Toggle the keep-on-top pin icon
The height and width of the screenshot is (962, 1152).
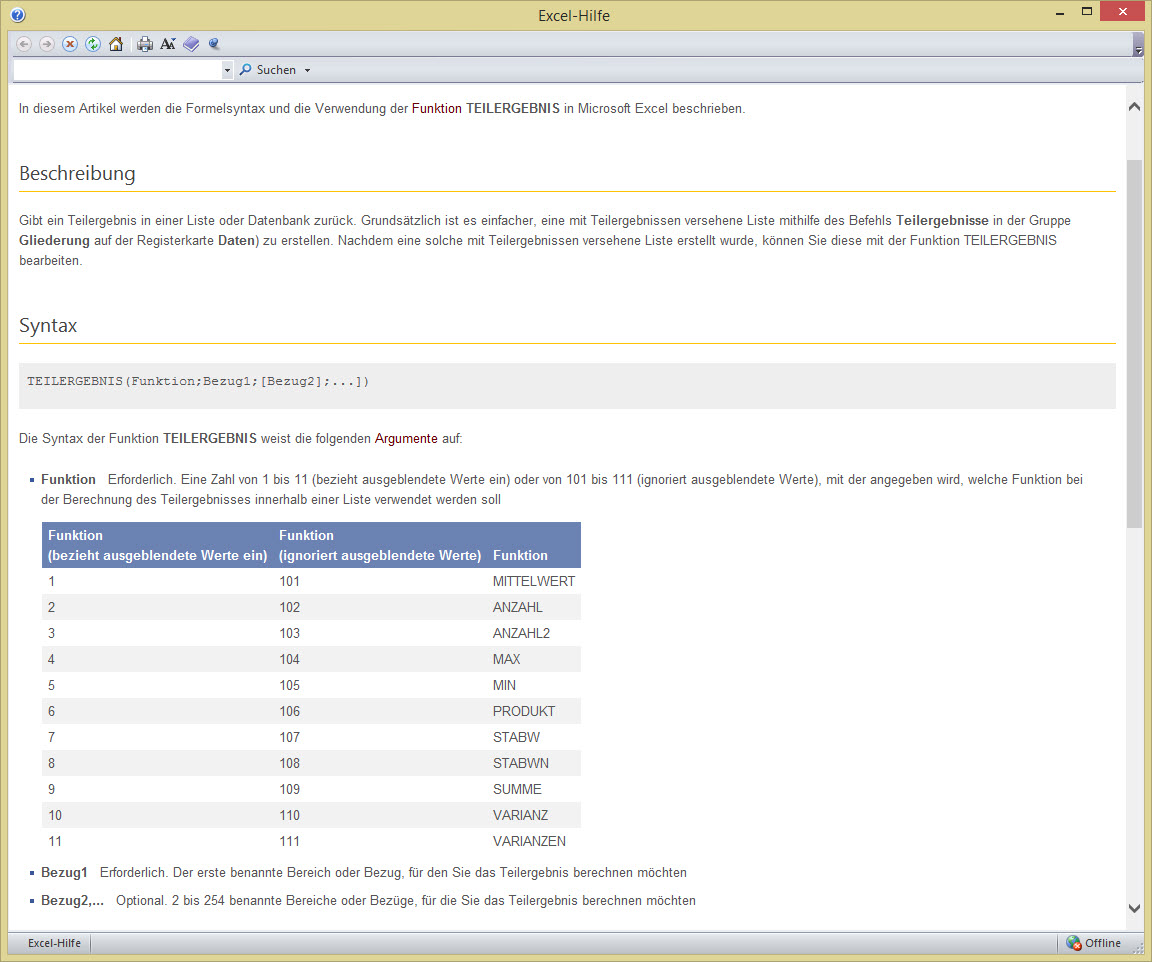(214, 44)
